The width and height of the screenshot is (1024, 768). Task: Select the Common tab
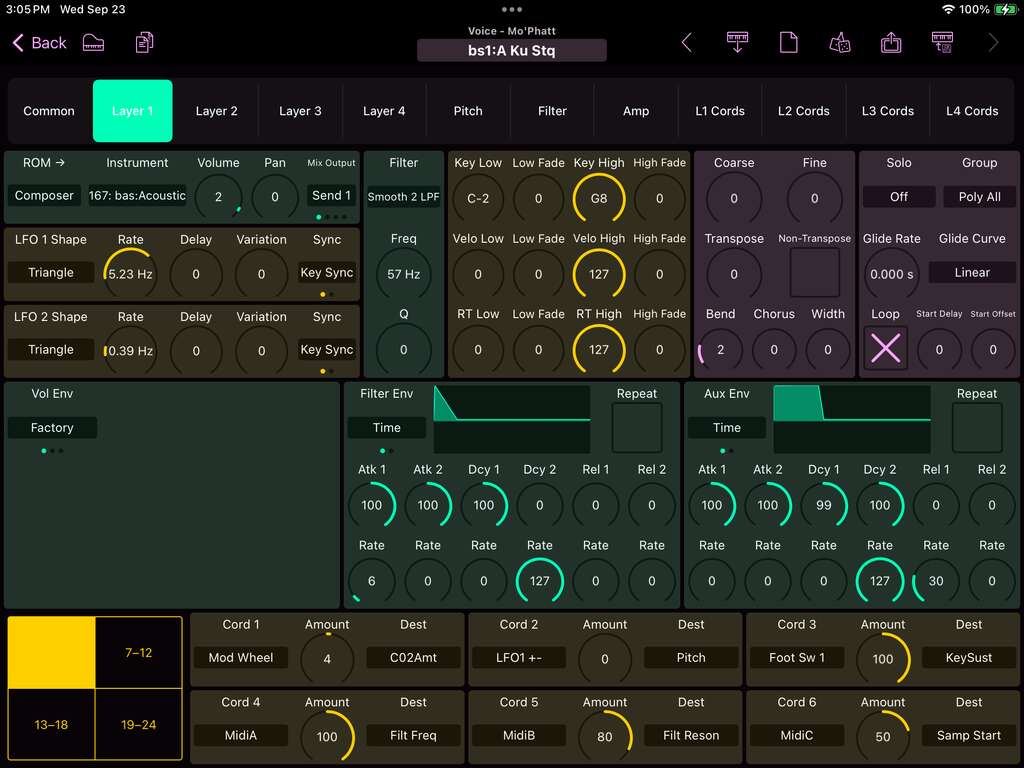(x=49, y=111)
